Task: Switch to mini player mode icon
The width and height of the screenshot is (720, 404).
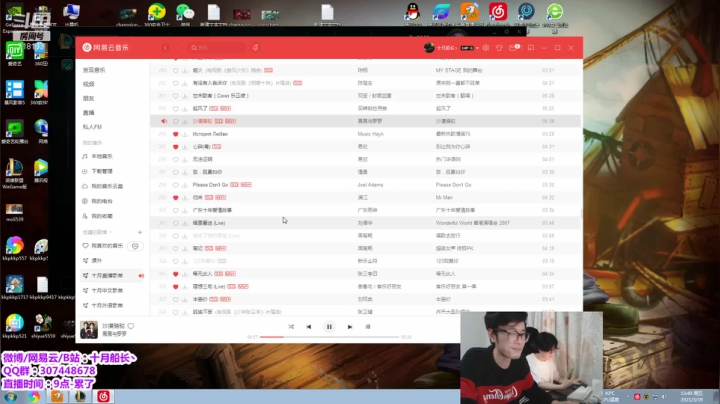Action: pos(531,48)
